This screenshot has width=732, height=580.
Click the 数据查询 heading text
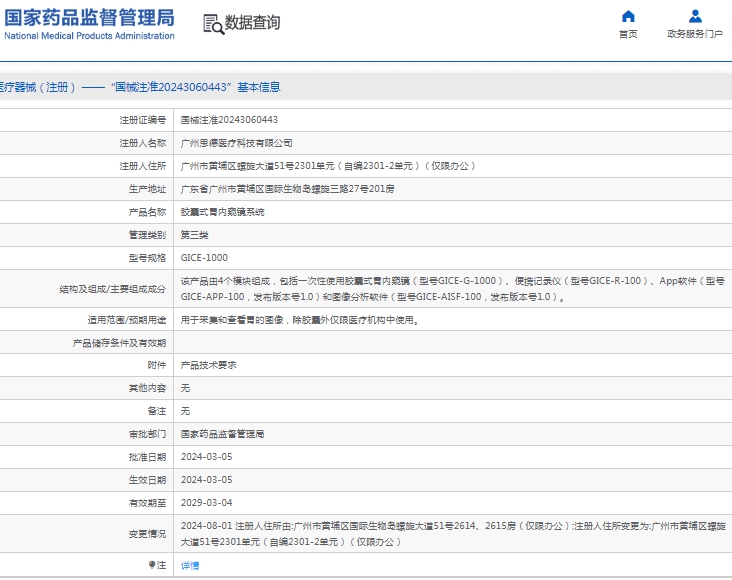coord(253,22)
